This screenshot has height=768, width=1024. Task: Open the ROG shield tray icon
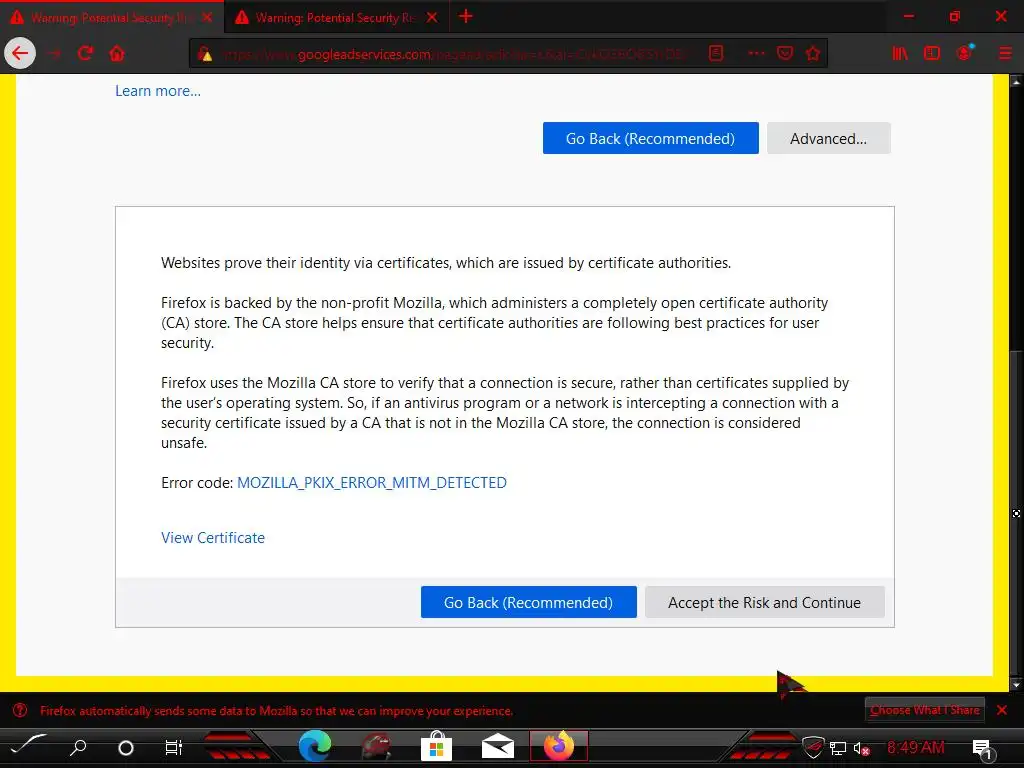[x=813, y=747]
